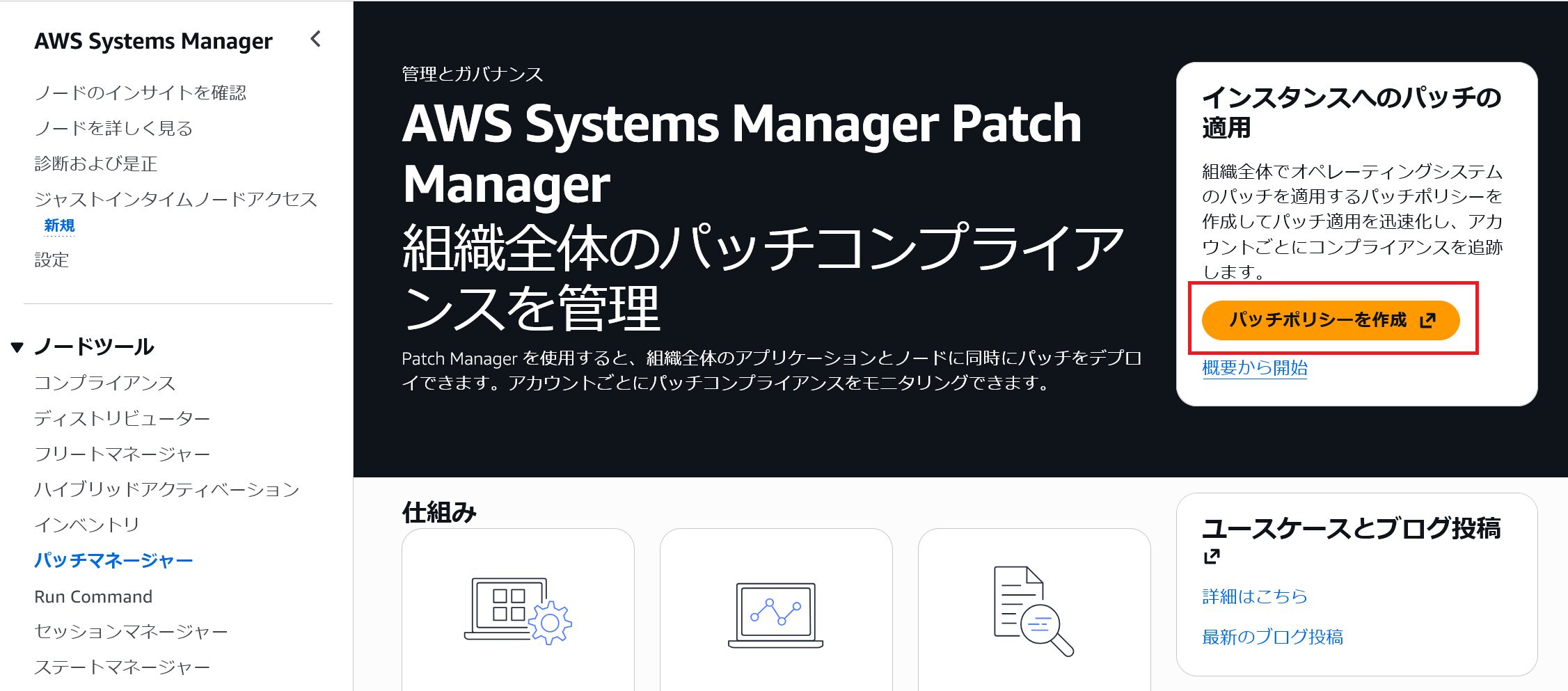Open ノードのインサイトを確認 in sidebar
1568x691 pixels.
(x=140, y=93)
